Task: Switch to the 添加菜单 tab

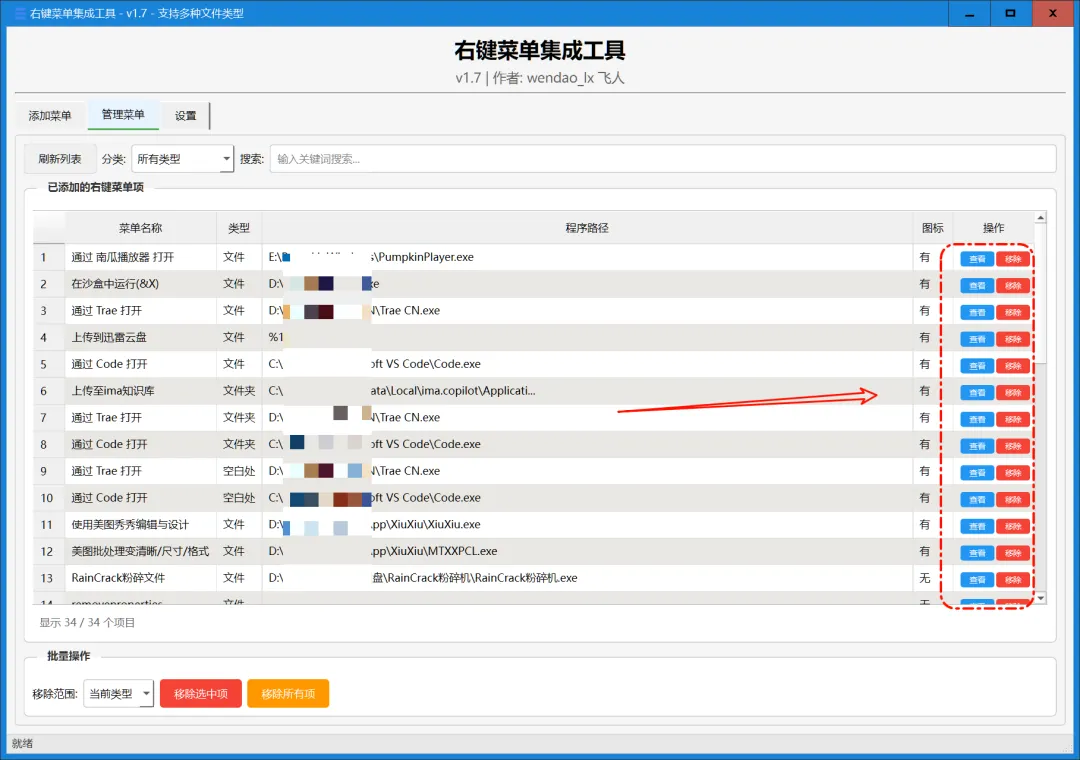Action: pos(48,115)
